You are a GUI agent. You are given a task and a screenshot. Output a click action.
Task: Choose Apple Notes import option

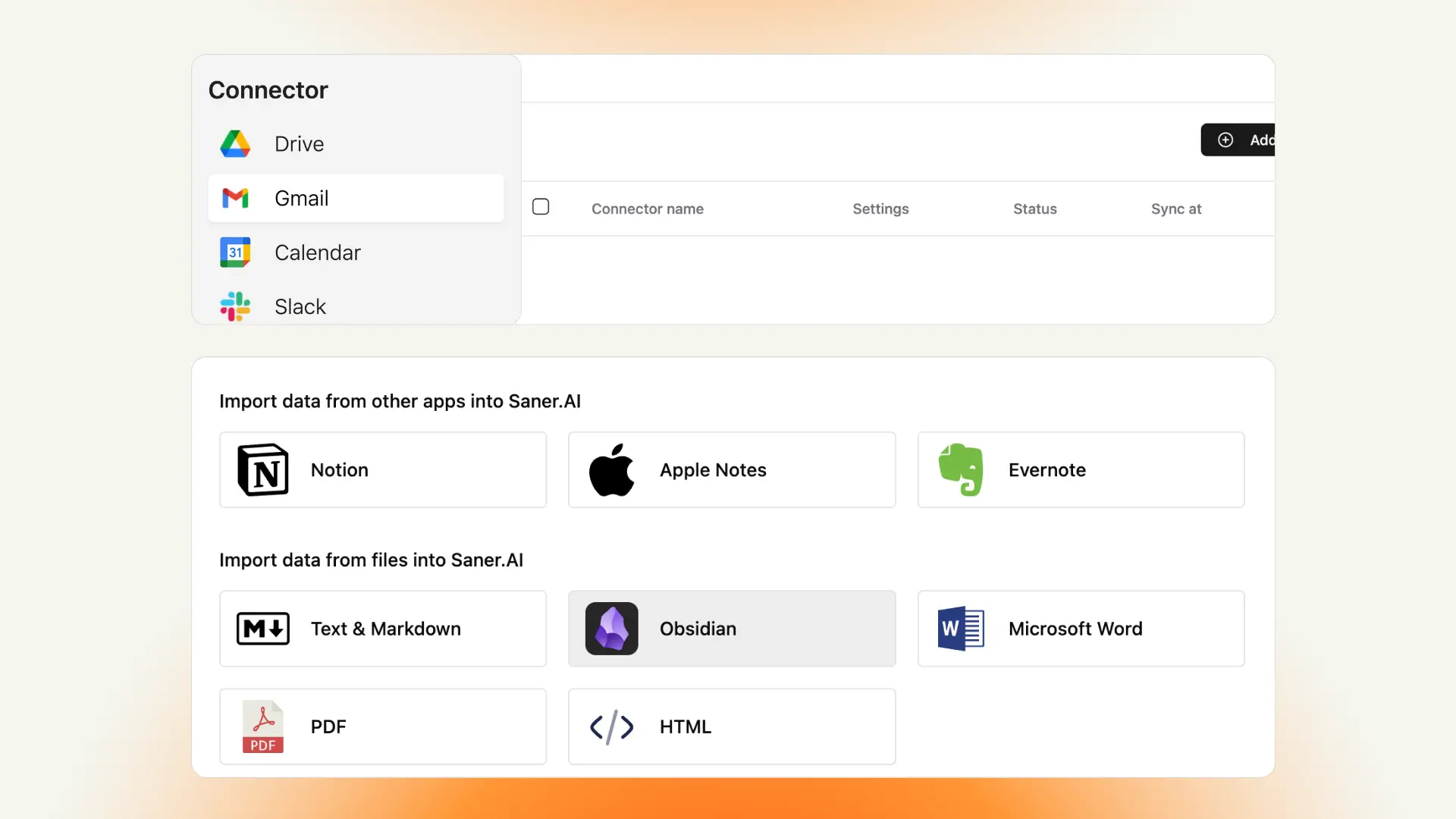732,470
